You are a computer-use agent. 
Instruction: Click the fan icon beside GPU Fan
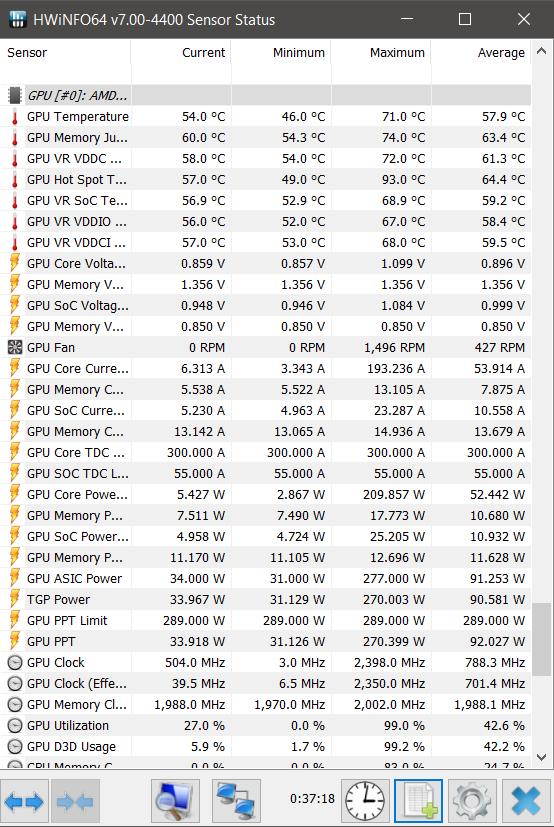point(15,348)
